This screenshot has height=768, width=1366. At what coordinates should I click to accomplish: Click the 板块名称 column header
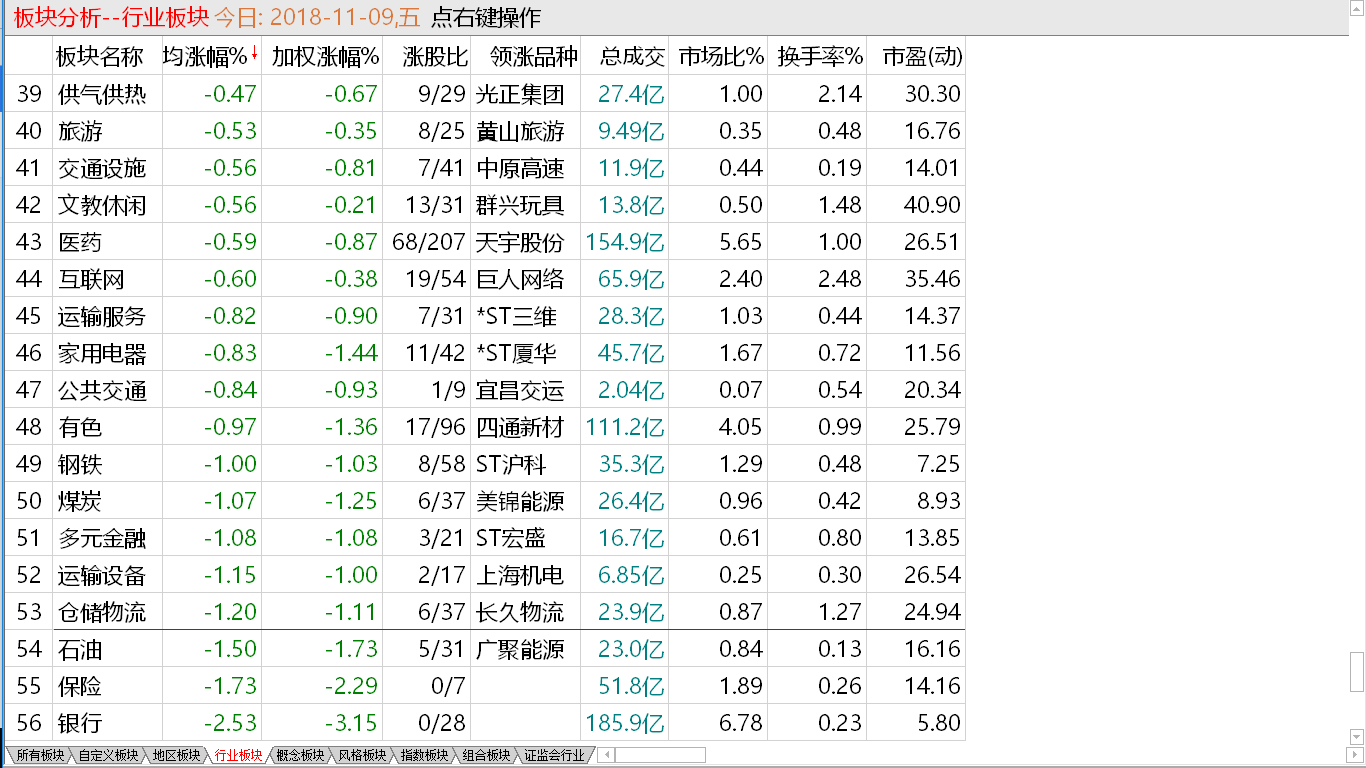pyautogui.click(x=100, y=57)
